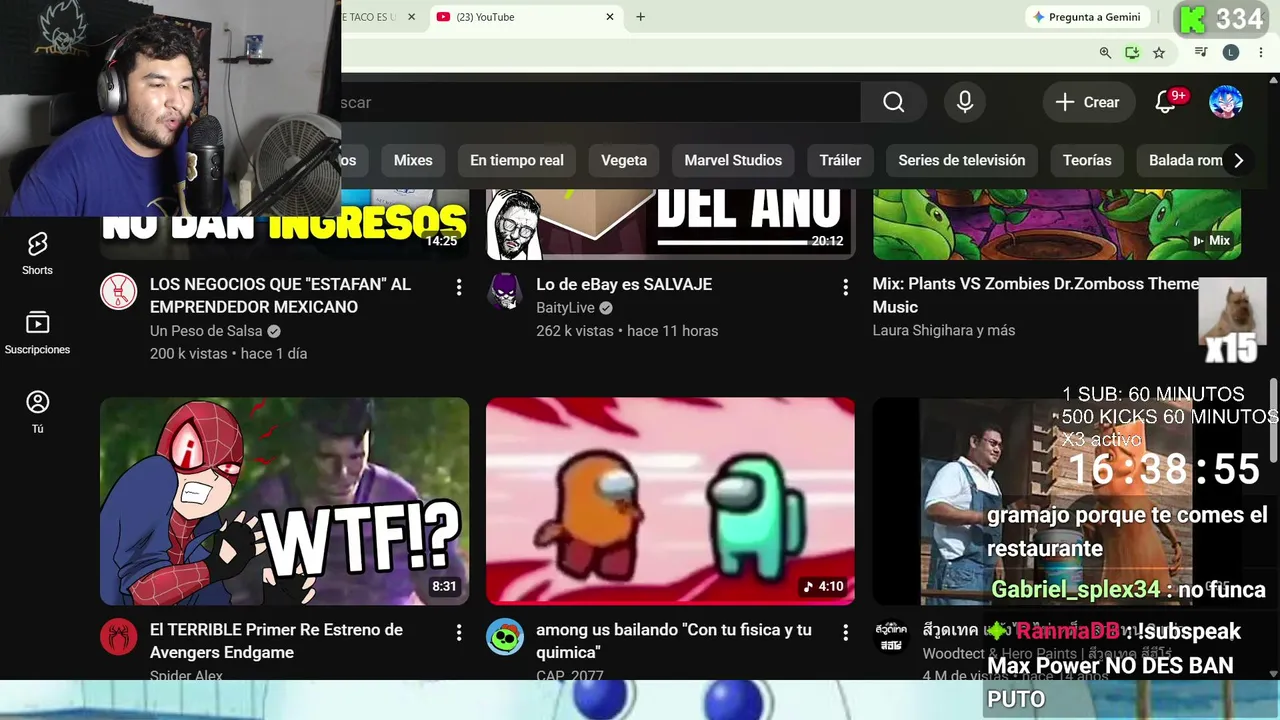1280x720 pixels.
Task: Open a new browser tab with the plus button
Action: tap(641, 17)
